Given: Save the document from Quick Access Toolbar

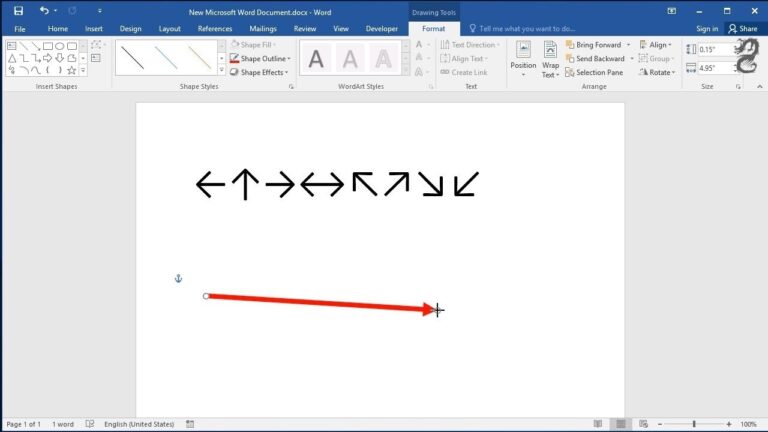Looking at the screenshot, I should pyautogui.click(x=18, y=11).
